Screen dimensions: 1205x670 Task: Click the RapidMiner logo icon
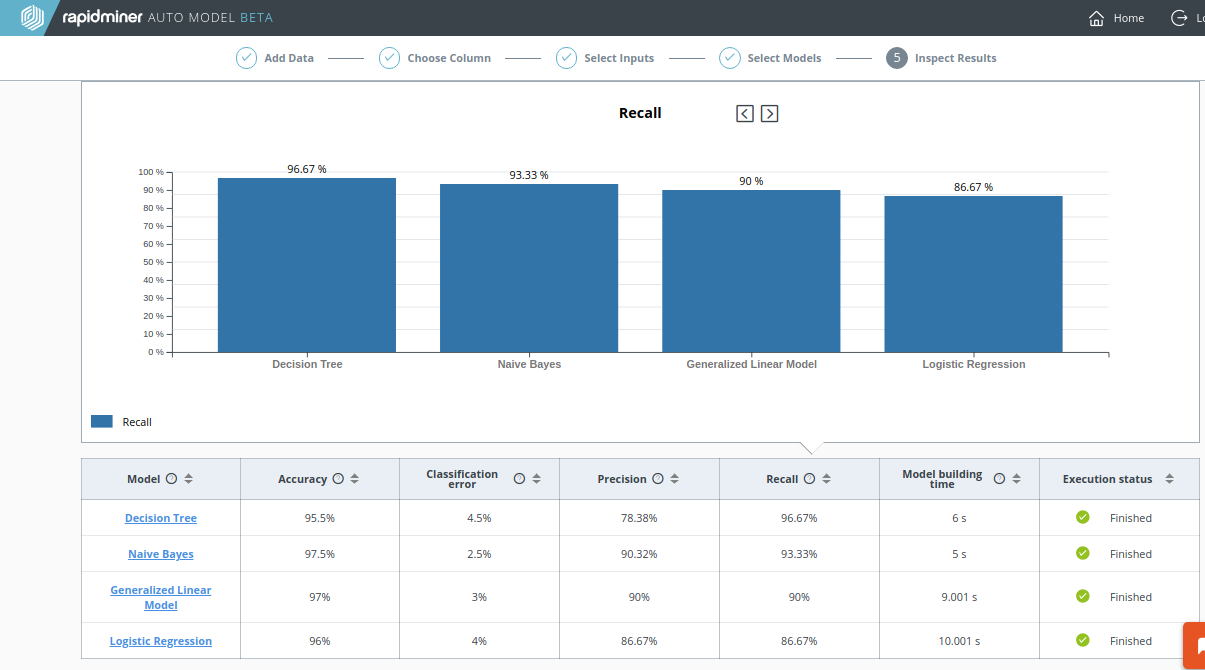[33, 18]
